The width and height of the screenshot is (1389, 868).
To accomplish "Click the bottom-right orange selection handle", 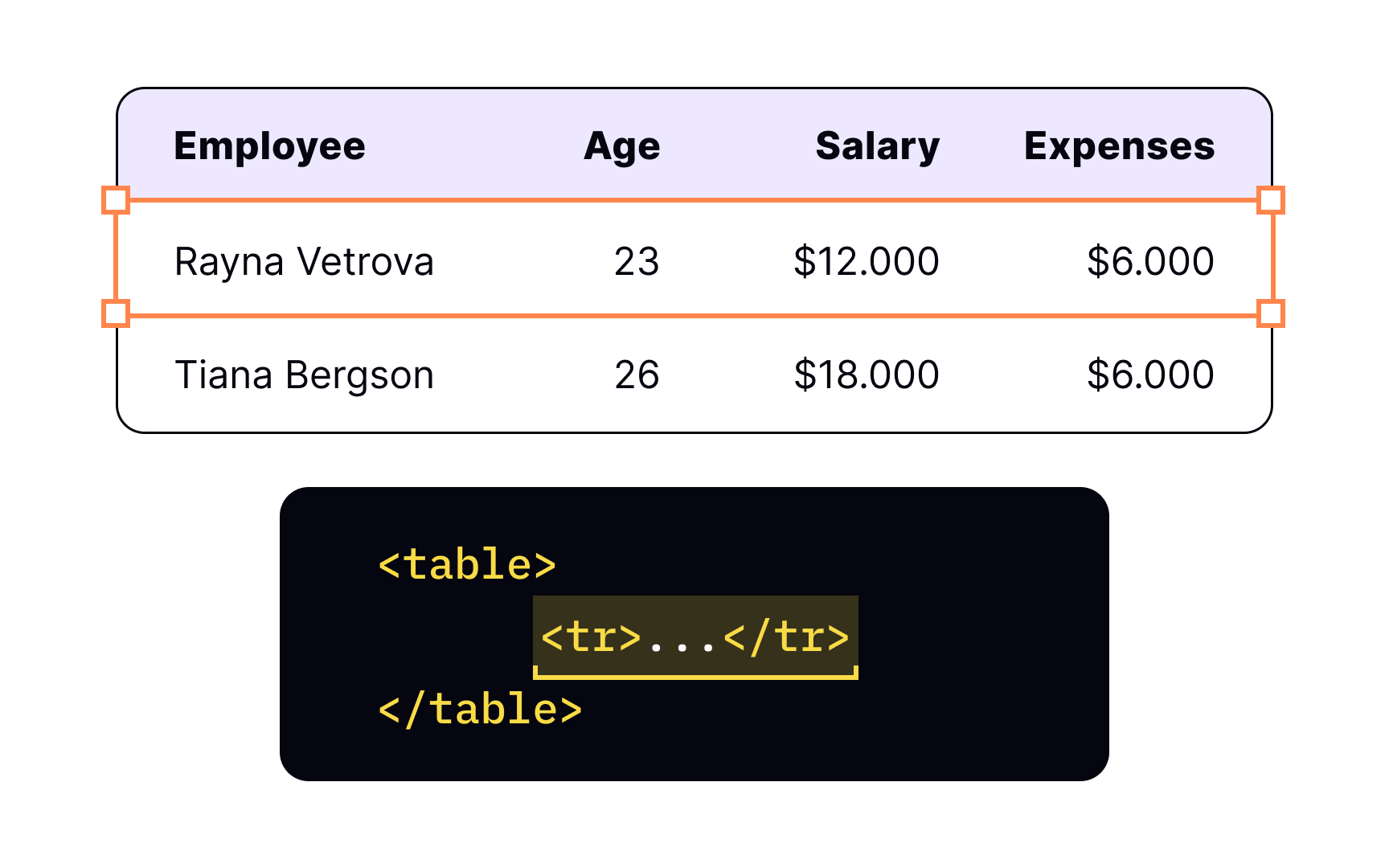I will [1271, 313].
